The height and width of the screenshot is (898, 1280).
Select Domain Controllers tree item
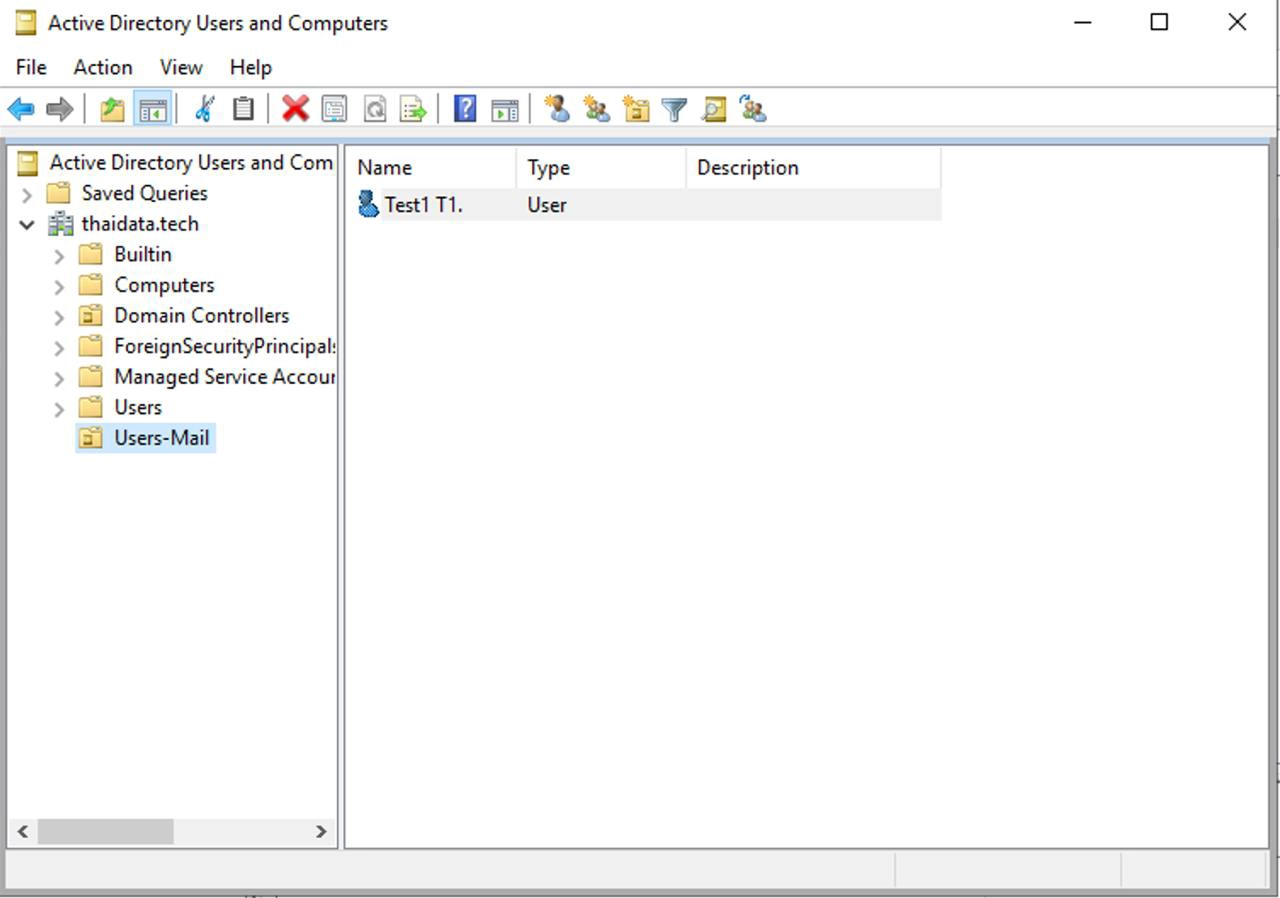coord(201,315)
